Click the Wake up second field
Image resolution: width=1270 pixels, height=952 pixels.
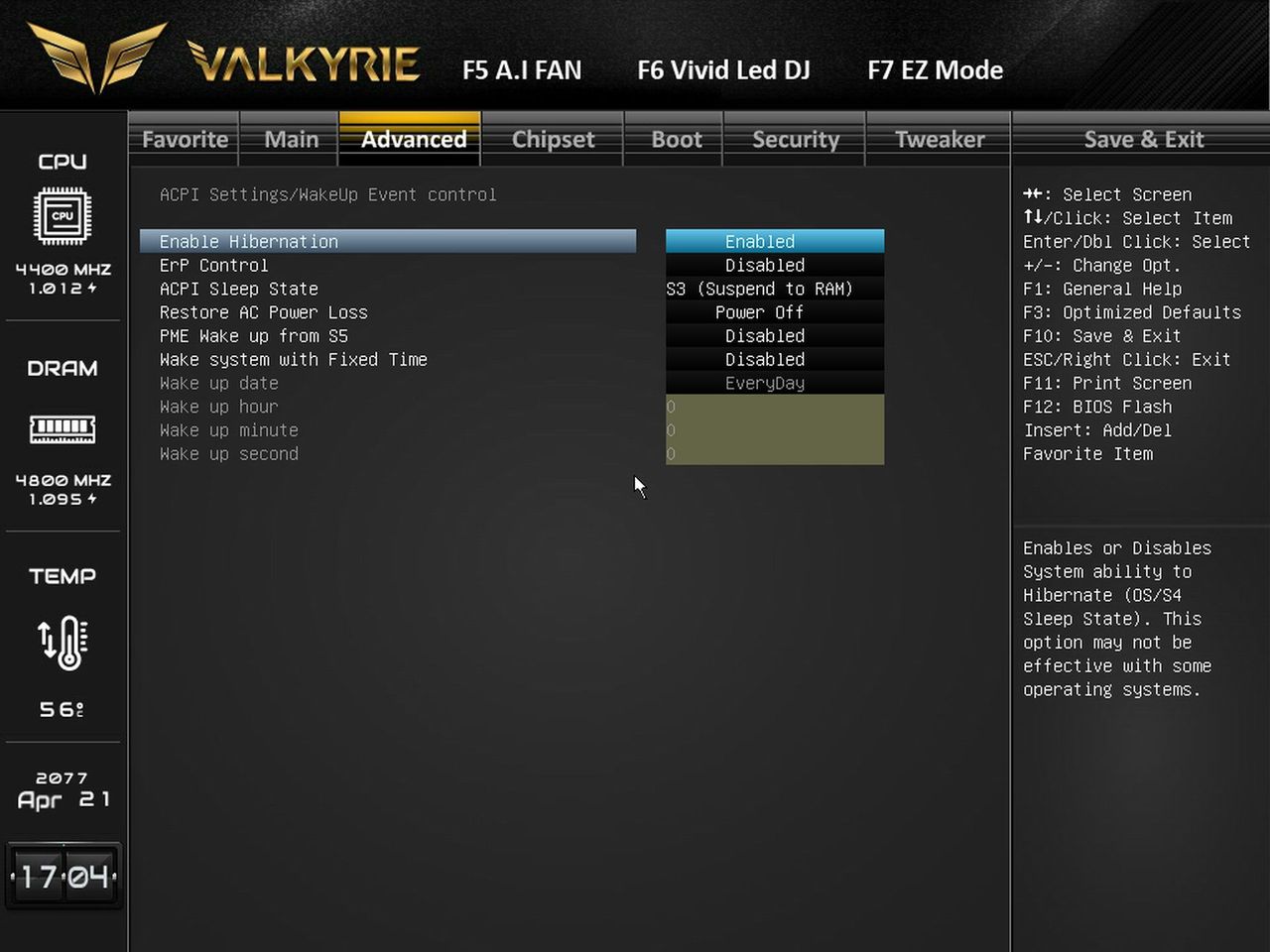coord(775,454)
